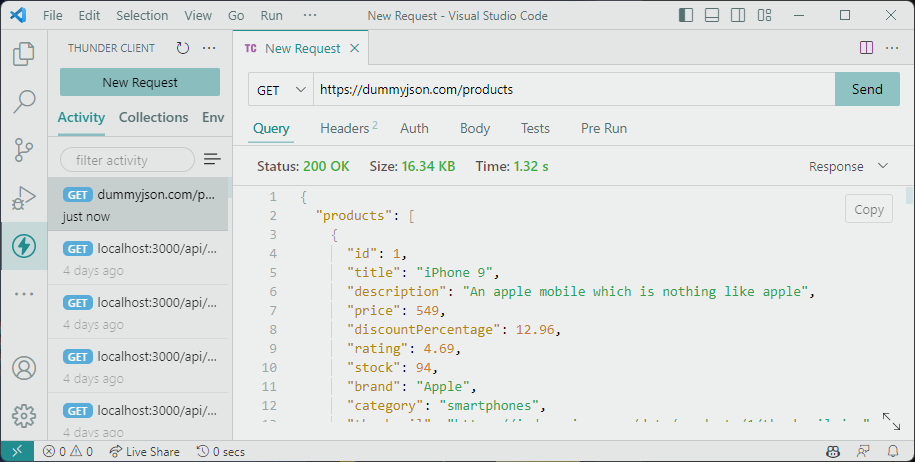Open Run and Debug icon
The width and height of the screenshot is (915, 462).
24,198
